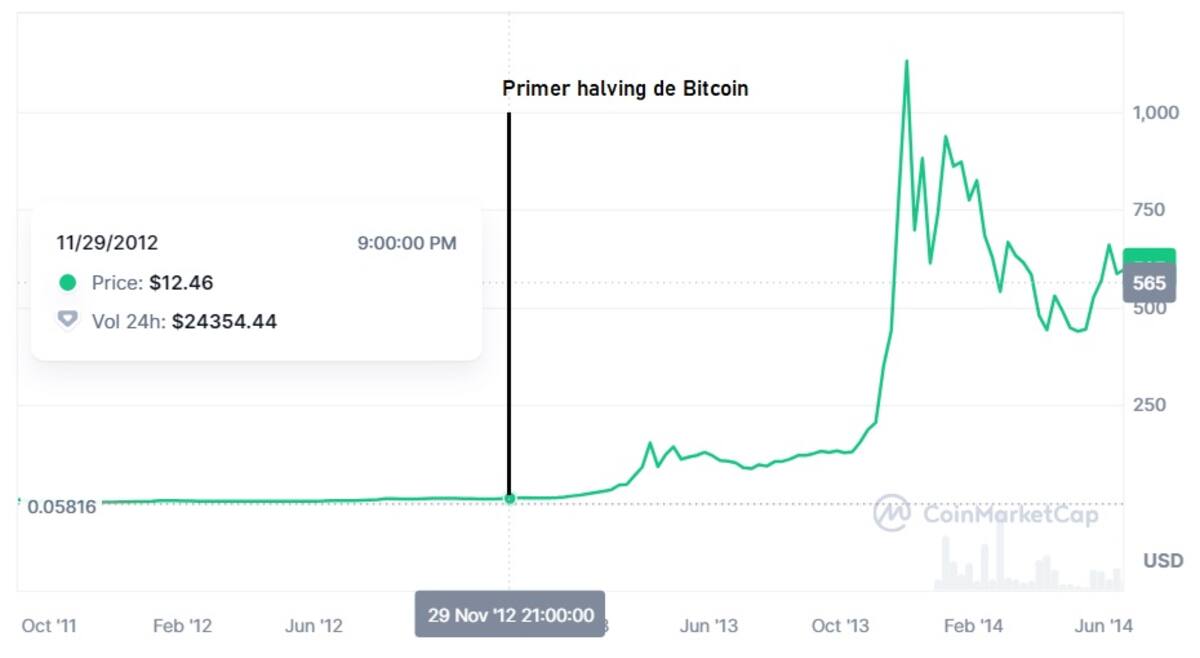Screen dimensions: 1200x658
Task: Click the "Primer halving de Bitcoin" annotation text
Action: click(x=625, y=89)
